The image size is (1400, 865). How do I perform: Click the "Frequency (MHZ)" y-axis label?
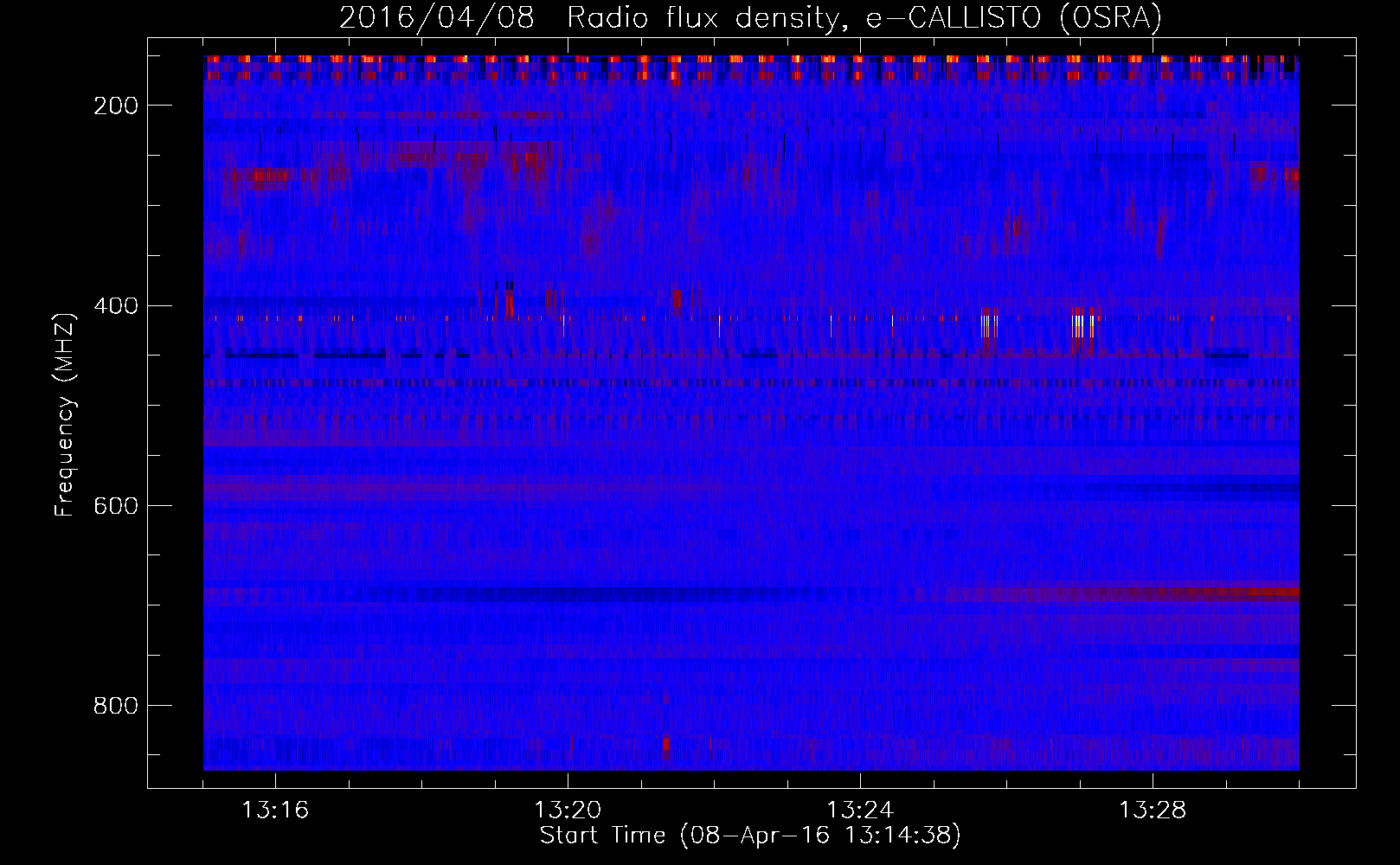point(65,414)
